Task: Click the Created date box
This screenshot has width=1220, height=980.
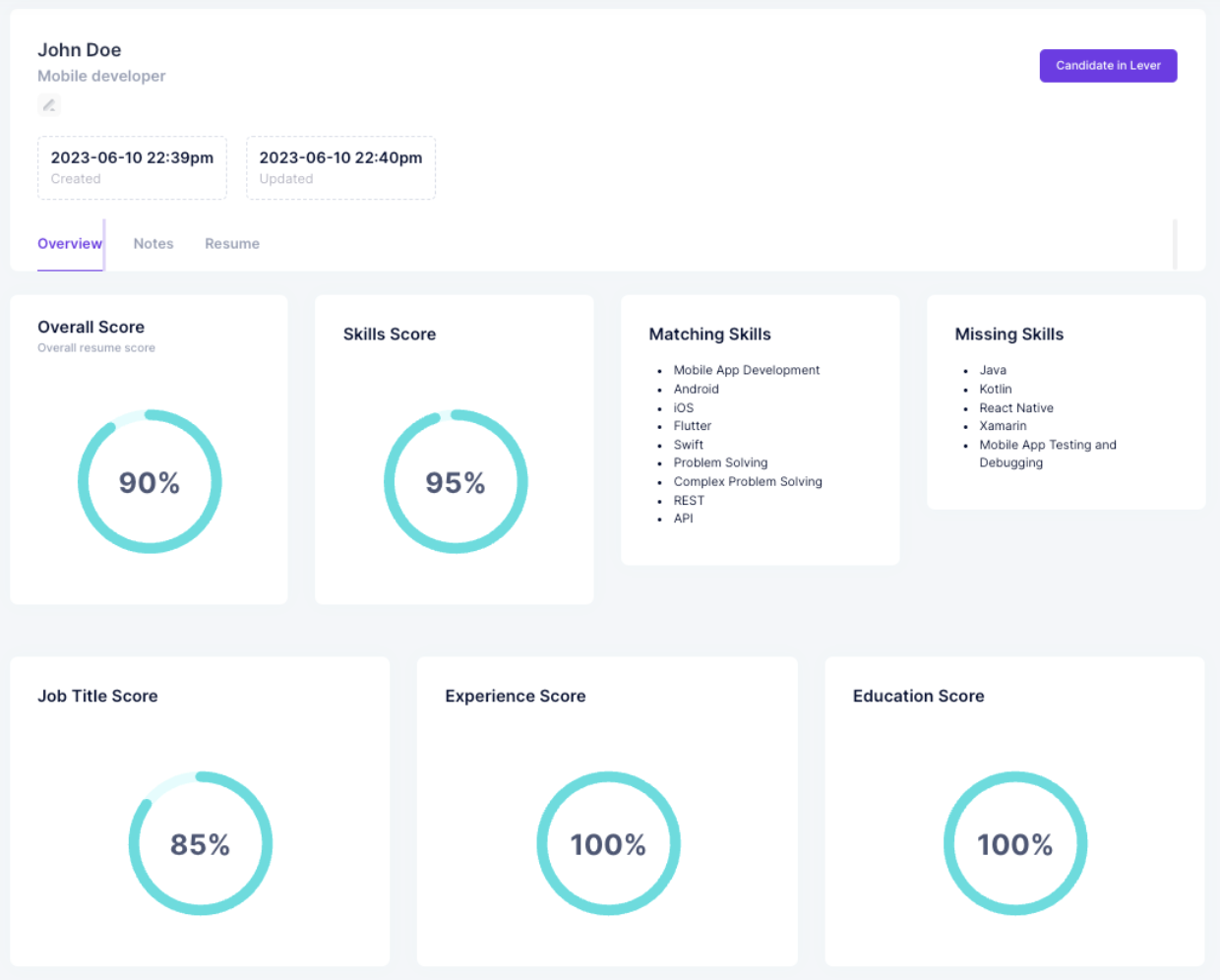Action: [x=132, y=168]
